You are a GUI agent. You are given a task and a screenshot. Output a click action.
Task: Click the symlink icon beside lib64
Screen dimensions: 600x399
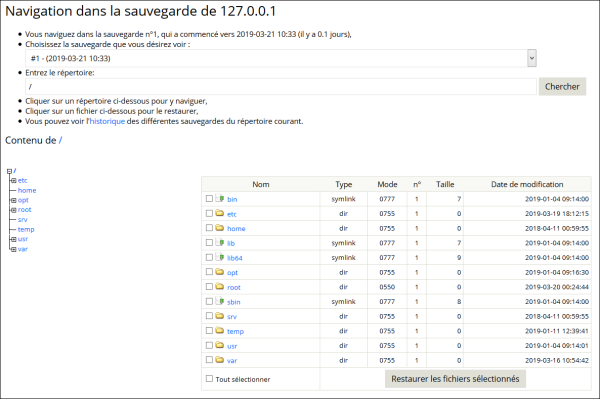(x=220, y=257)
